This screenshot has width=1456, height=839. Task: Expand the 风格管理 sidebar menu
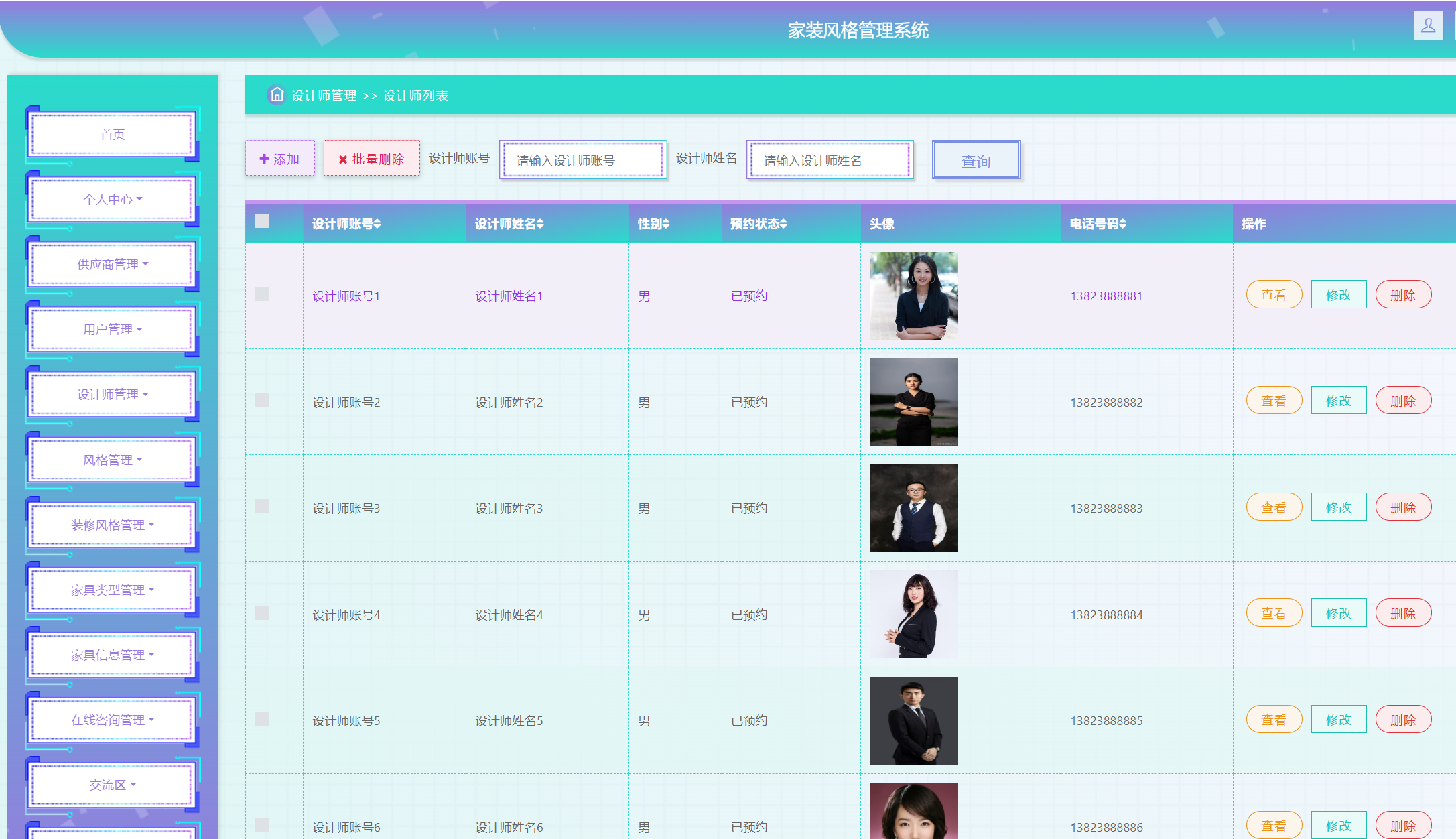coord(113,460)
